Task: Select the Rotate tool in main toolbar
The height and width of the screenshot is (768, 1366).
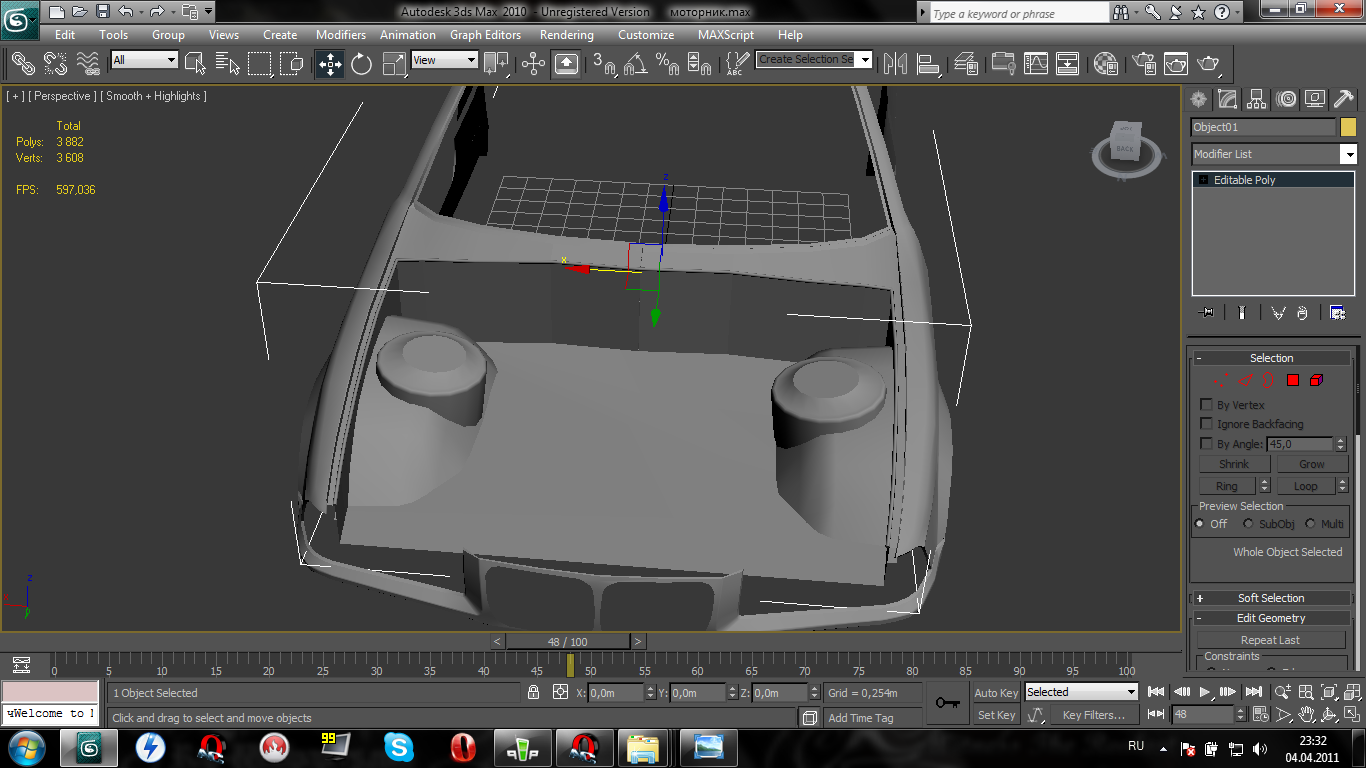Action: coord(361,64)
